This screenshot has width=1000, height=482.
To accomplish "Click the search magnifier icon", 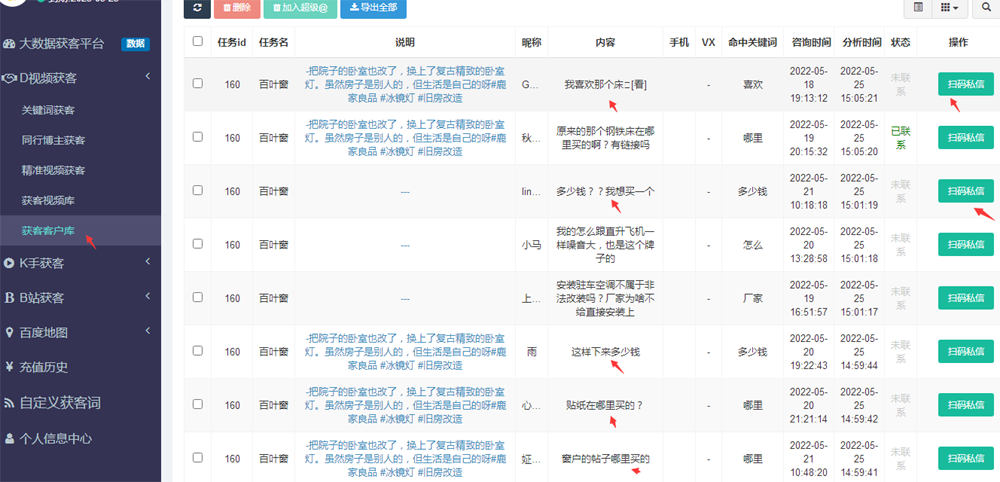I will (x=985, y=8).
